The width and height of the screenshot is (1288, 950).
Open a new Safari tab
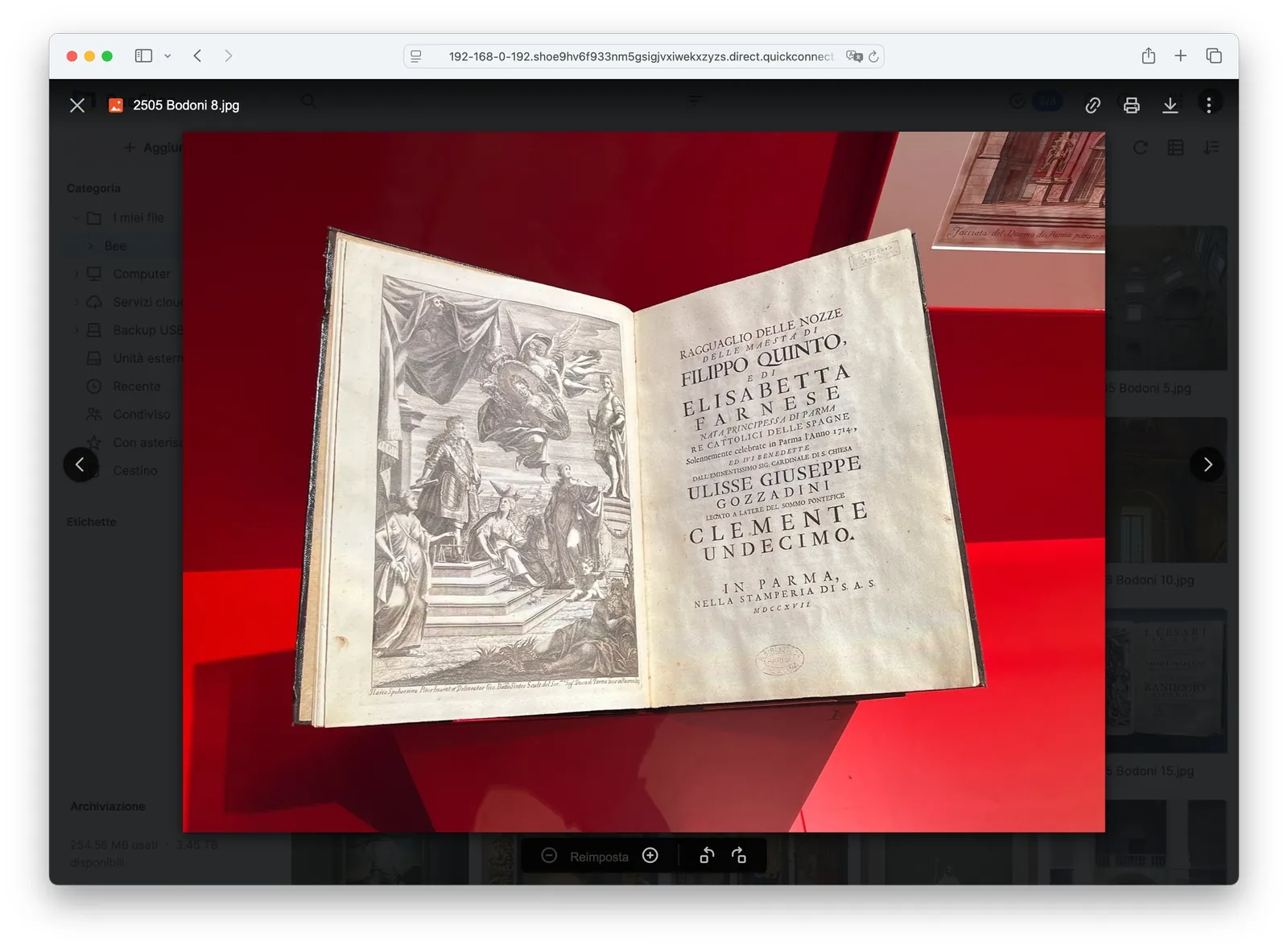coord(1180,56)
